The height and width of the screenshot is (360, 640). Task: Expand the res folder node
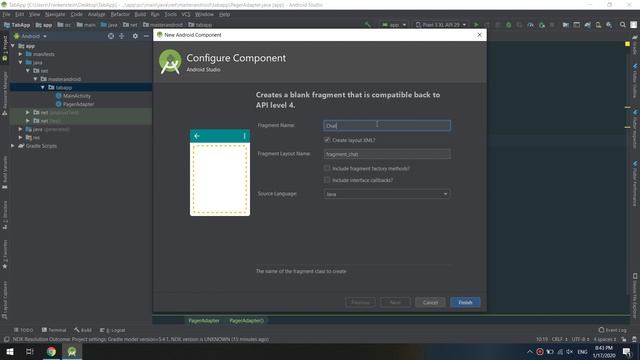click(x=20, y=138)
